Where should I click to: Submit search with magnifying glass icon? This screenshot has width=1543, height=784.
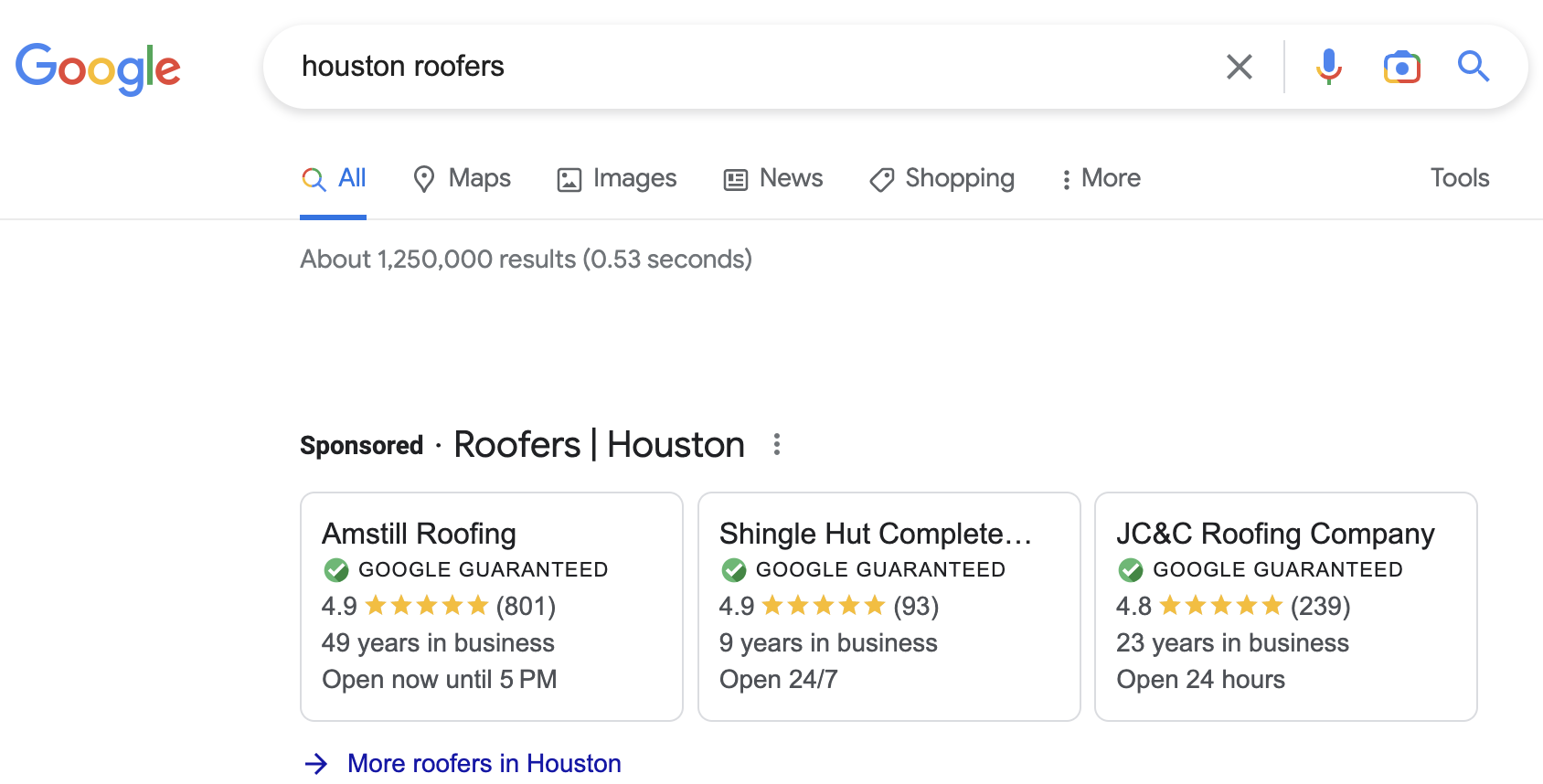1474,67
